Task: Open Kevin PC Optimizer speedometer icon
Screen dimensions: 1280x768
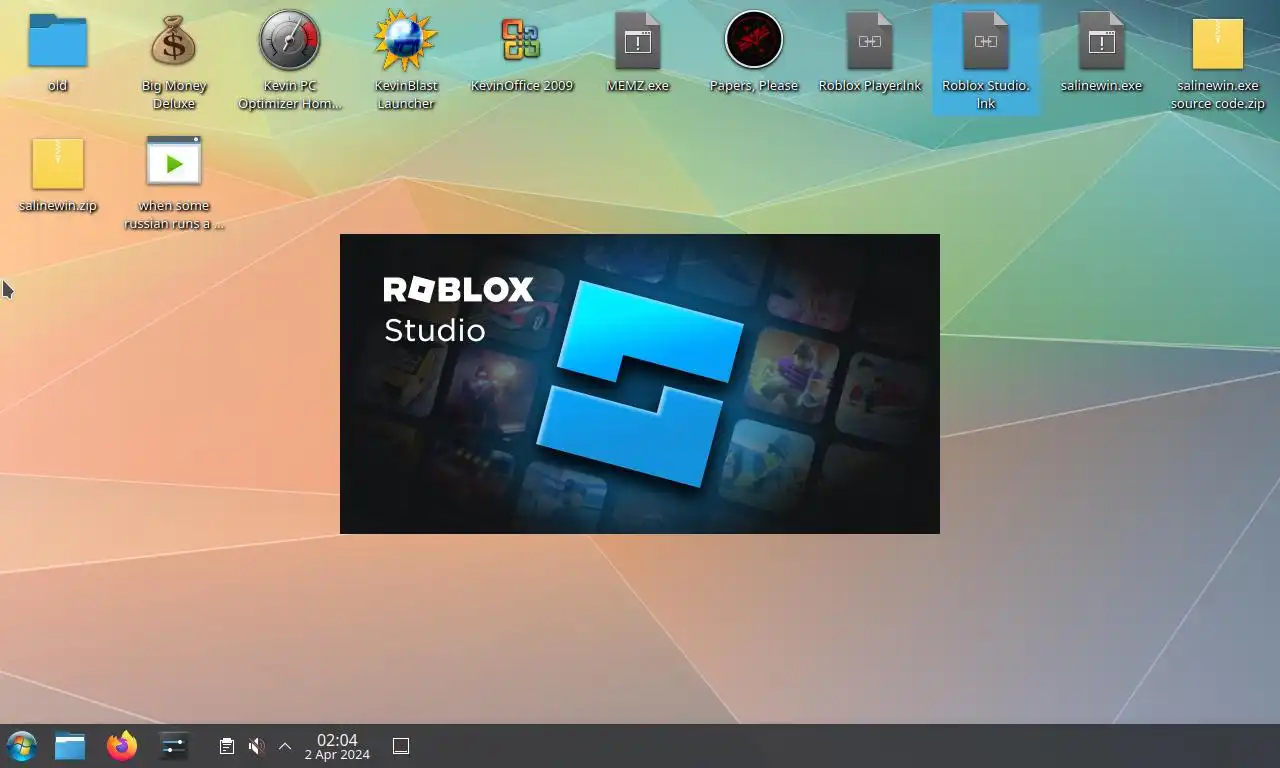Action: coord(289,40)
